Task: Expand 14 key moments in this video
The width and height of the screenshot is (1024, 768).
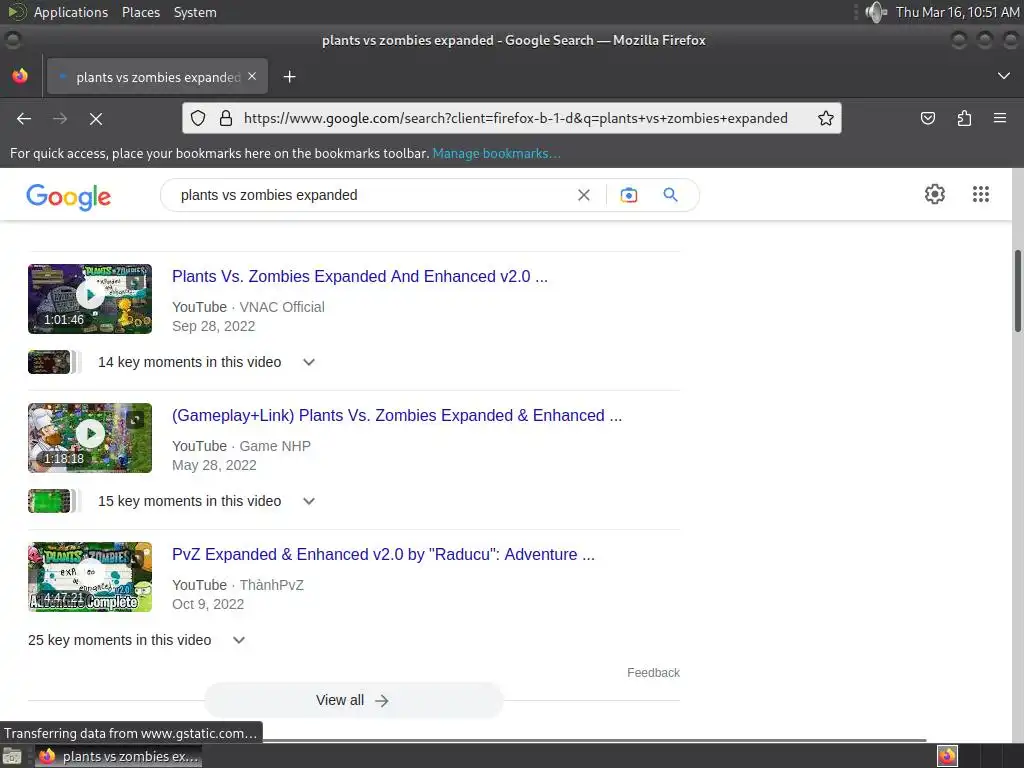Action: coord(309,362)
